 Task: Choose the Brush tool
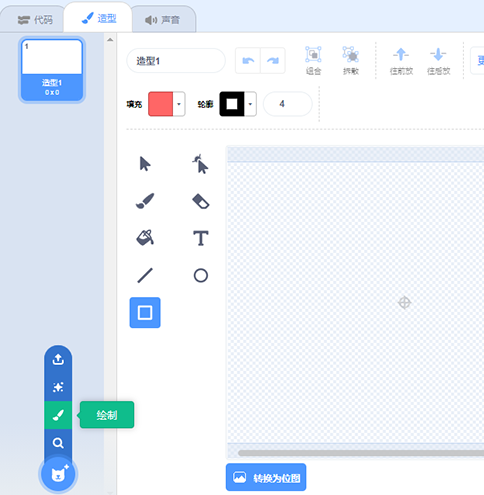[x=145, y=201]
